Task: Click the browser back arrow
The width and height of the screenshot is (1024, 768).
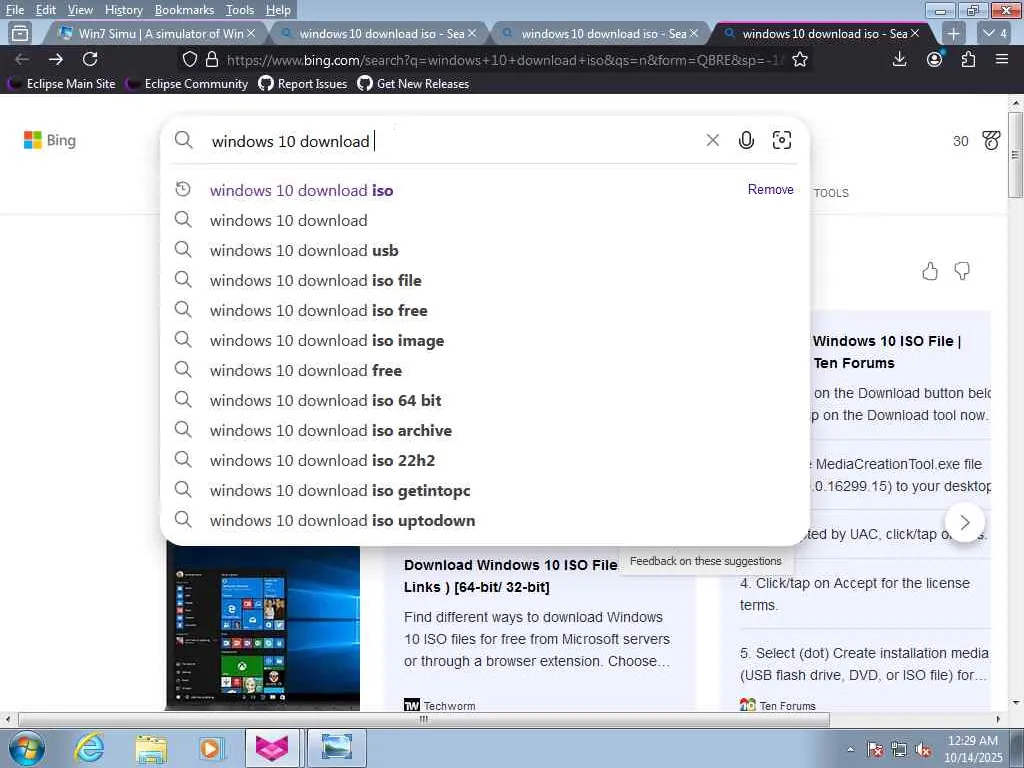Action: click(x=22, y=59)
